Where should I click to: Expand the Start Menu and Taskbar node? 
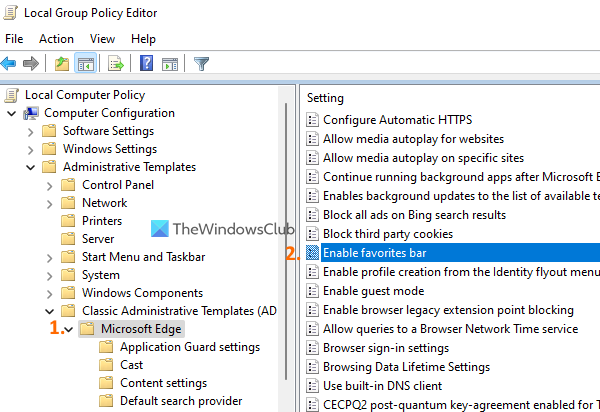49,258
